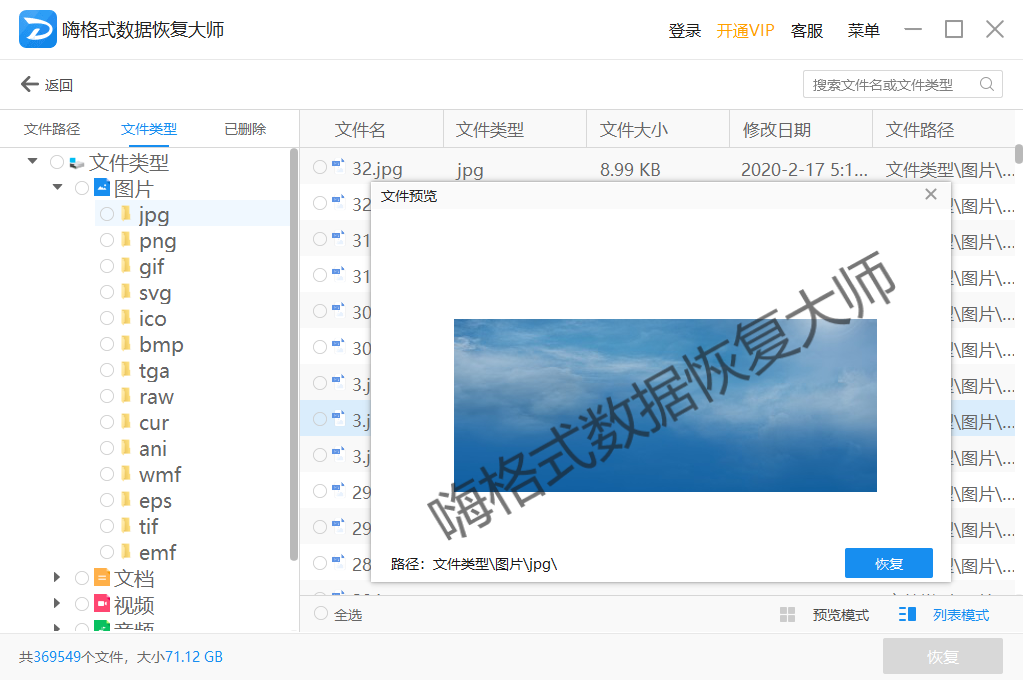This screenshot has width=1023, height=680.
Task: Click the wmf folder icon
Action: coord(127,474)
